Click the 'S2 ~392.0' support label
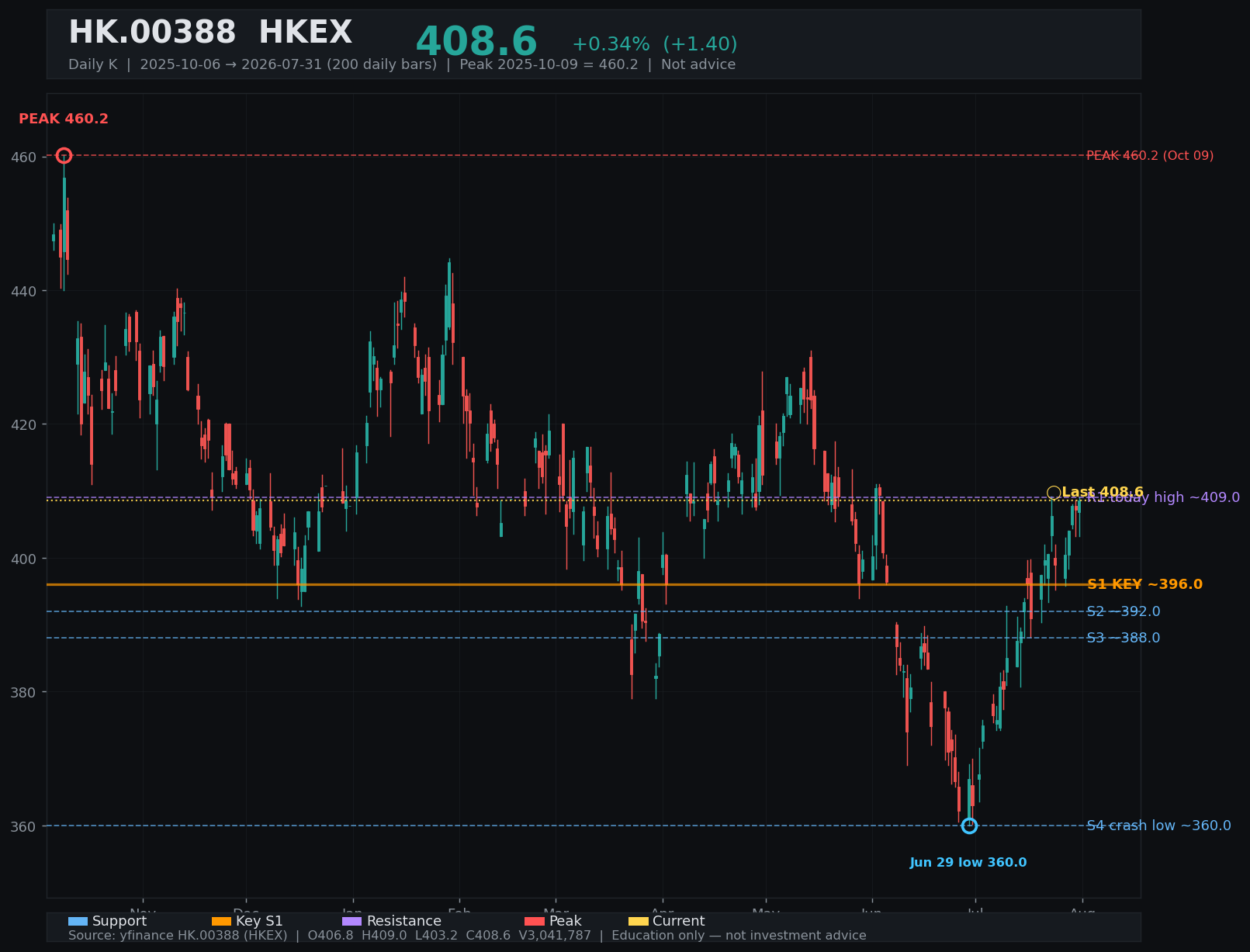 1124,612
